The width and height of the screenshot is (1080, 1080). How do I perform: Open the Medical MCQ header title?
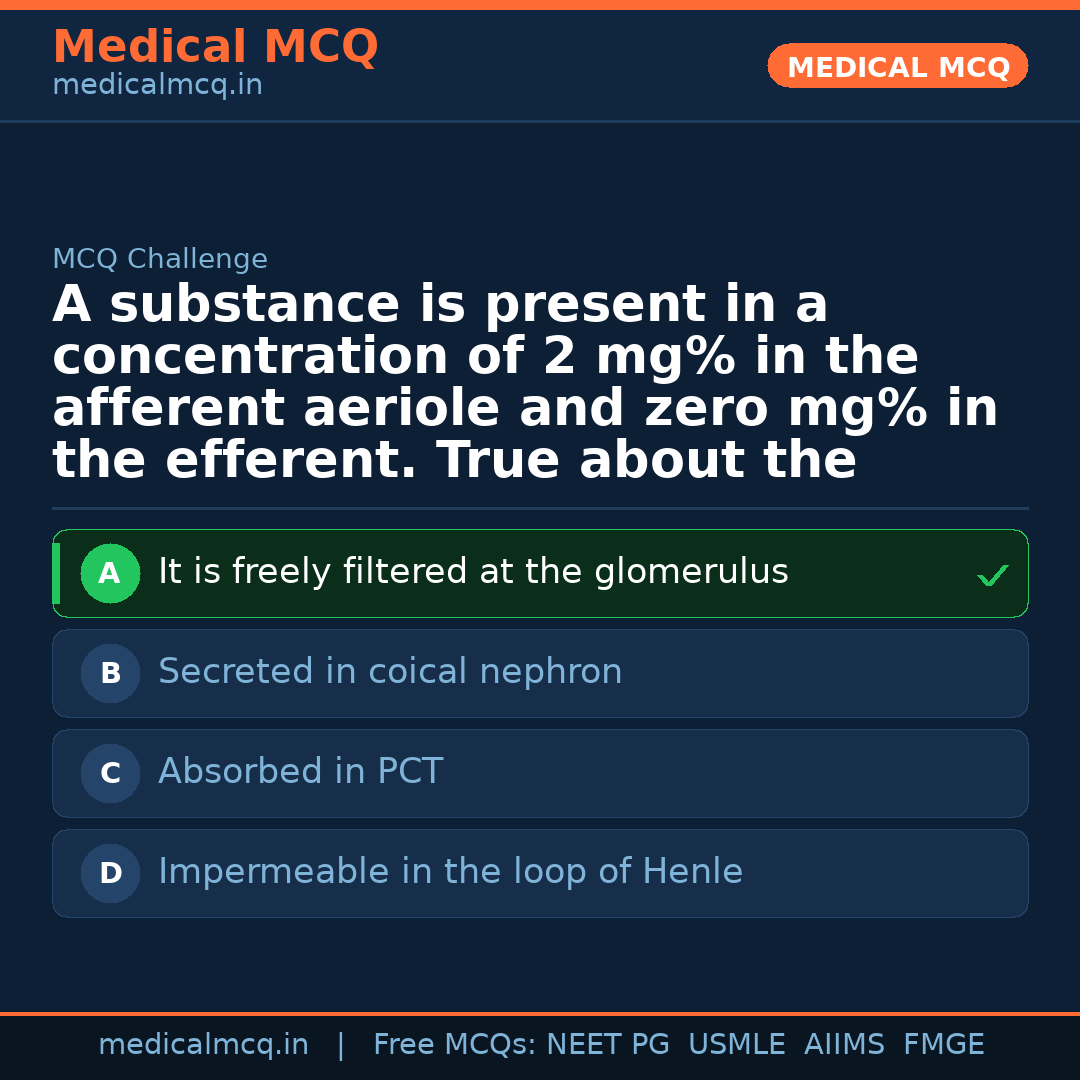pos(215,47)
